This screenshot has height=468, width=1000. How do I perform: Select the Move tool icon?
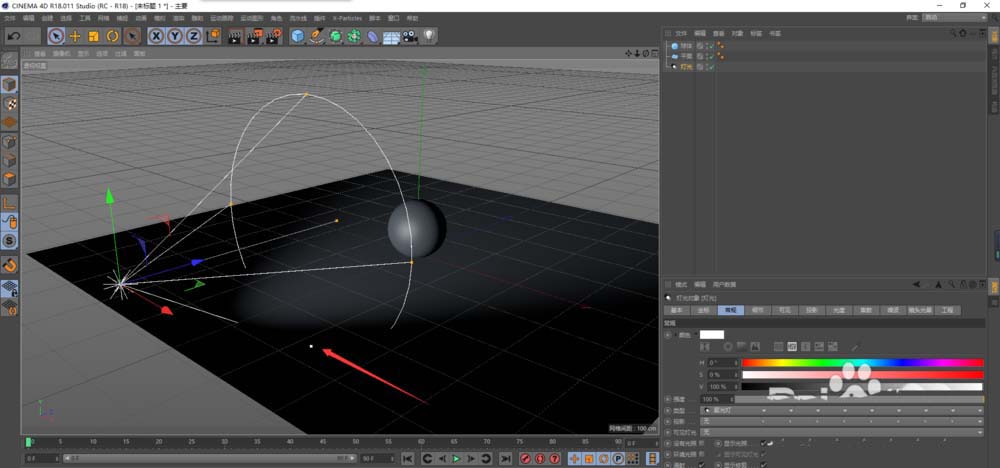click(x=75, y=36)
